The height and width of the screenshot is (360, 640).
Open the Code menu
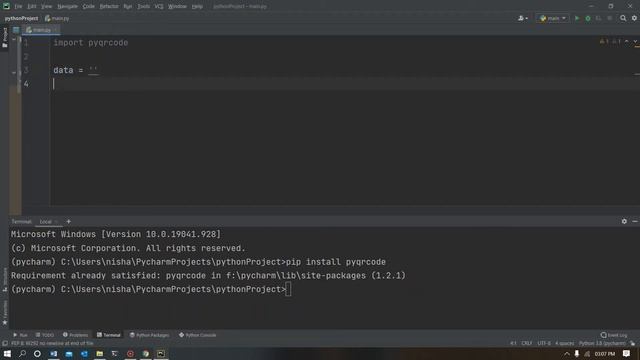coord(89,7)
